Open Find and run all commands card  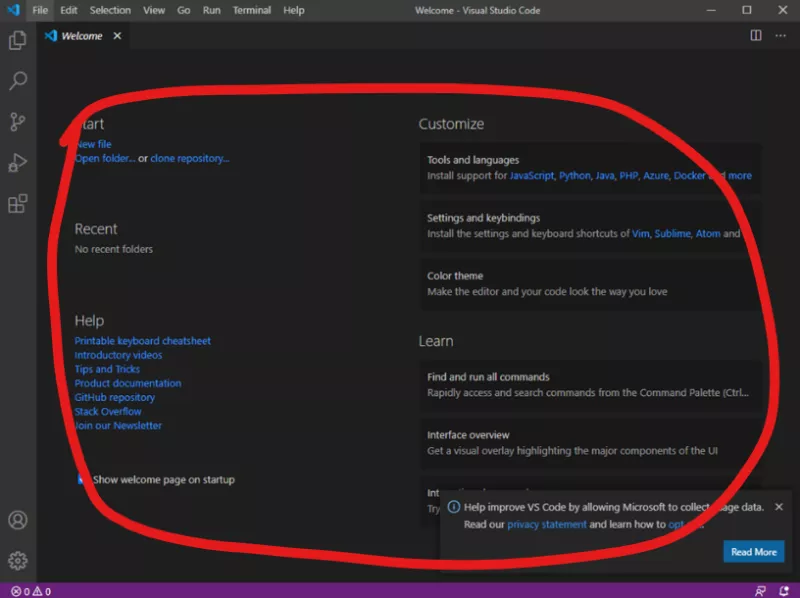590,385
